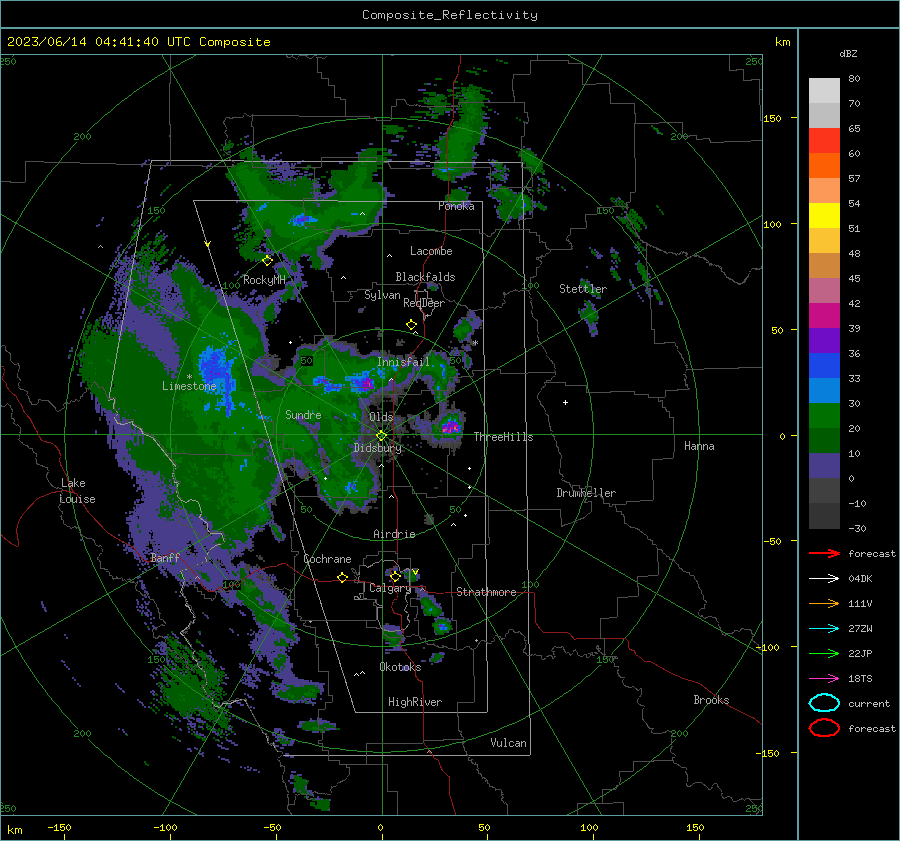Click the Ponoka city label
This screenshot has width=900, height=841.
456,206
